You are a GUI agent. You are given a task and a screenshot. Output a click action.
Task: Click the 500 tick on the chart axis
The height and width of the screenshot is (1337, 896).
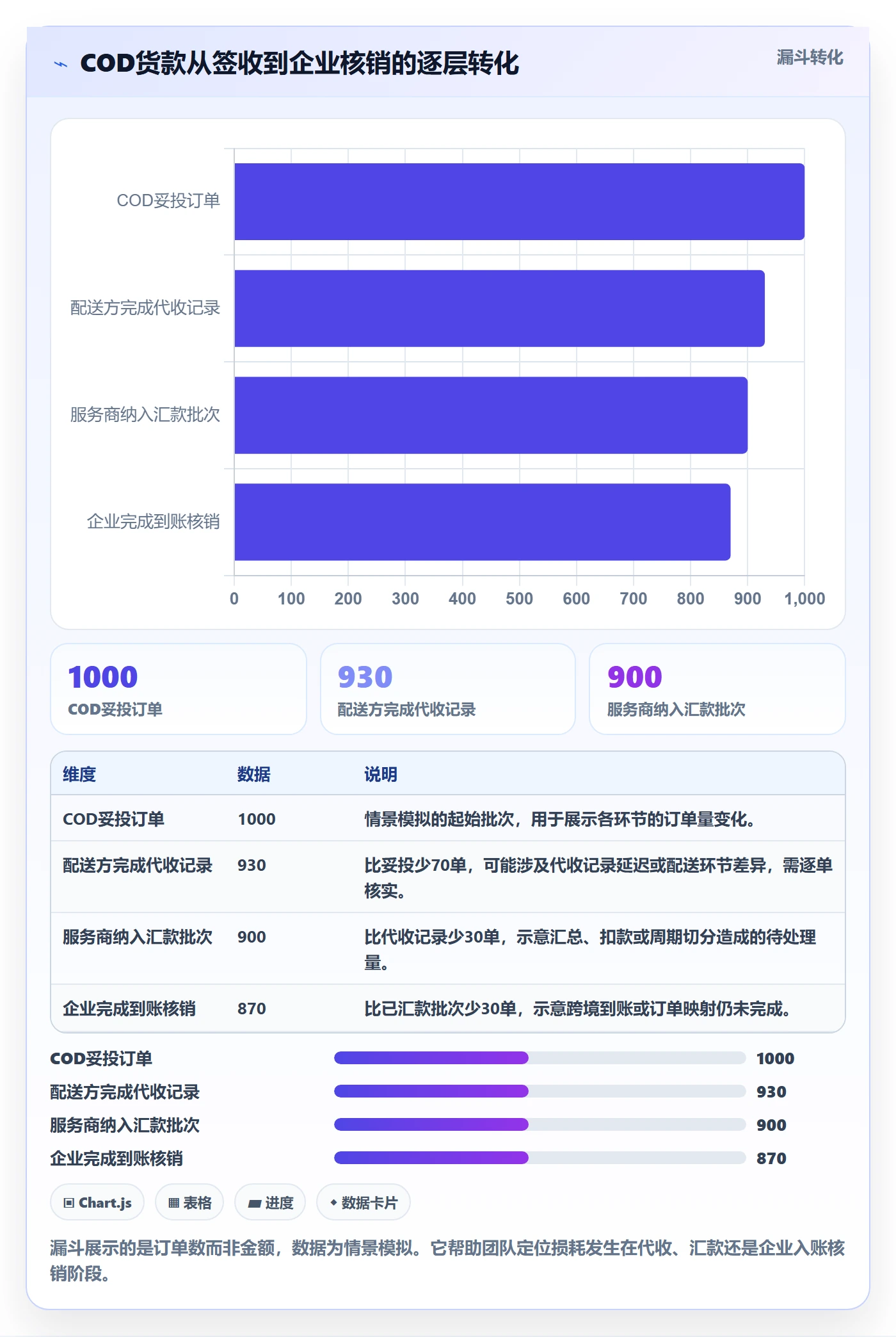coord(519,599)
